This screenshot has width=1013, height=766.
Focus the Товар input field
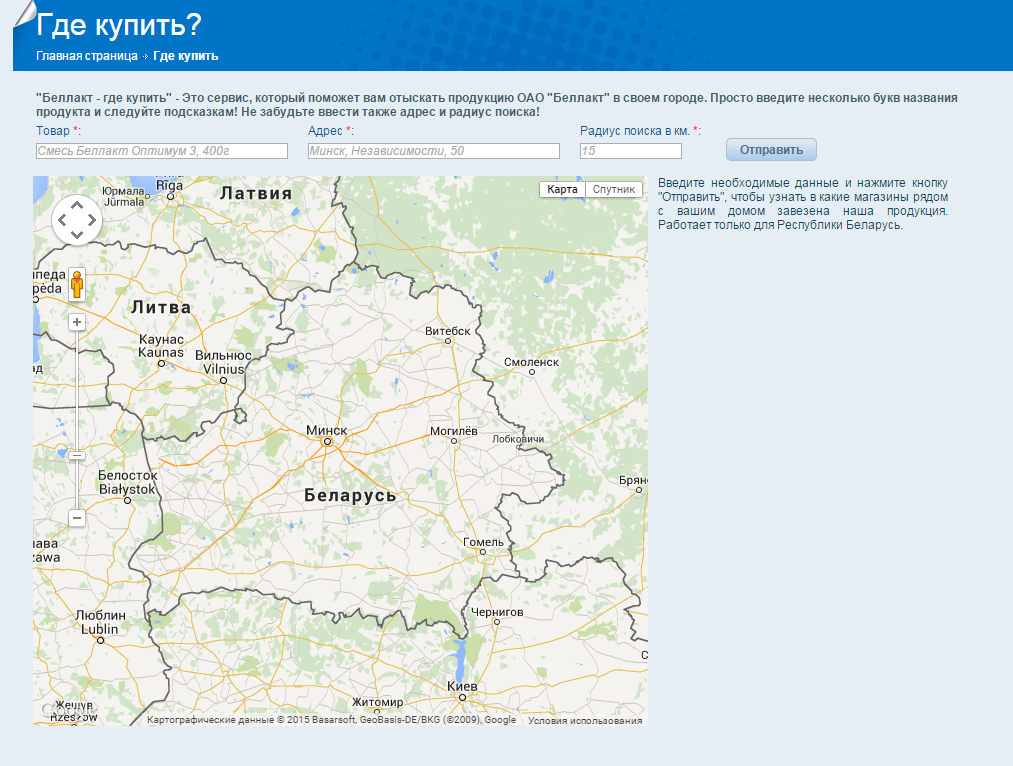coord(162,150)
